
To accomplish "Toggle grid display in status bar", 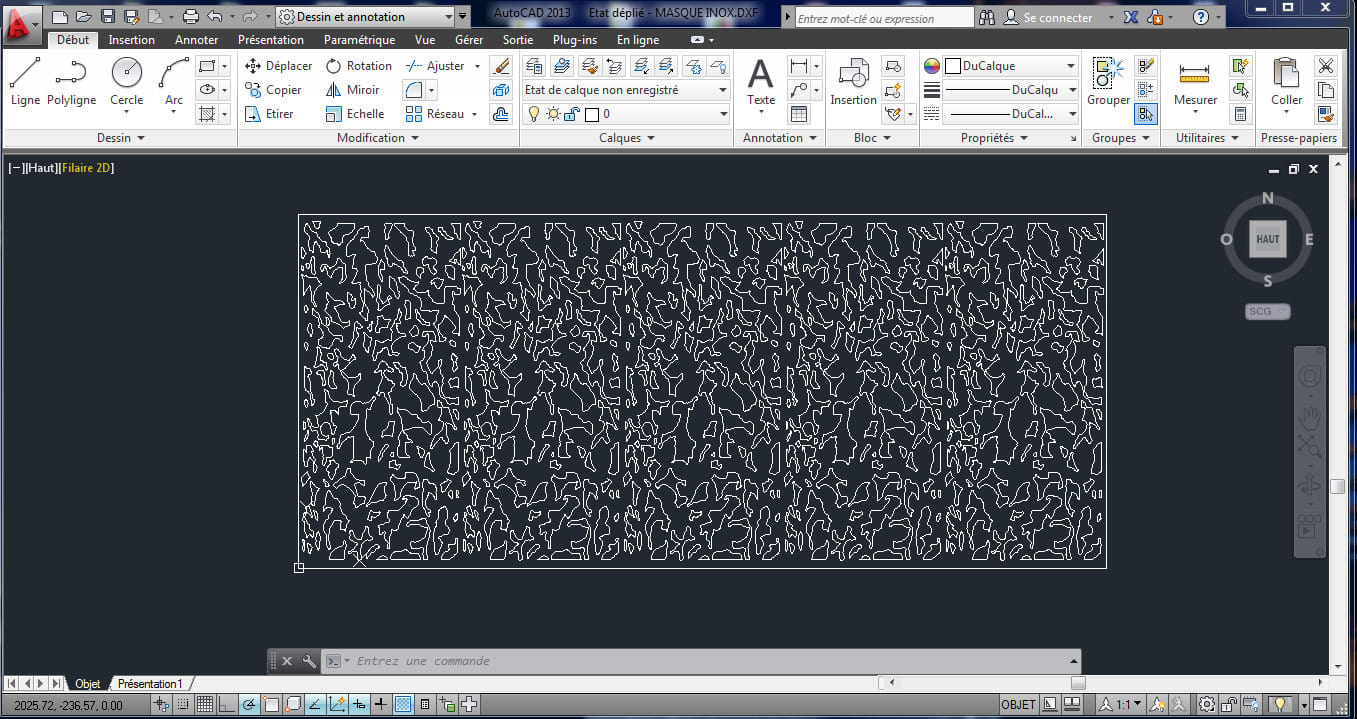I will (204, 704).
